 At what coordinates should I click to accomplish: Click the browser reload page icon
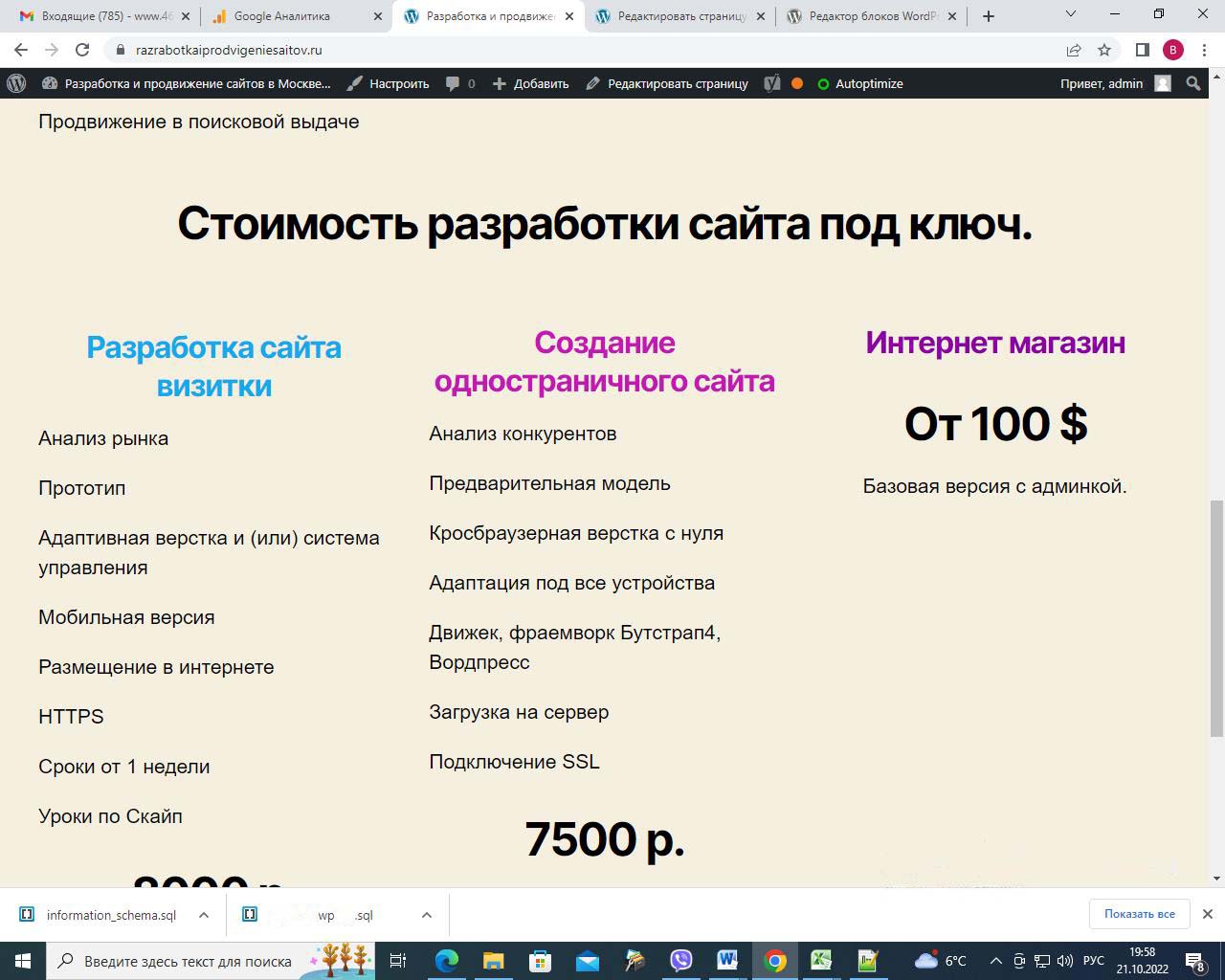pyautogui.click(x=82, y=50)
